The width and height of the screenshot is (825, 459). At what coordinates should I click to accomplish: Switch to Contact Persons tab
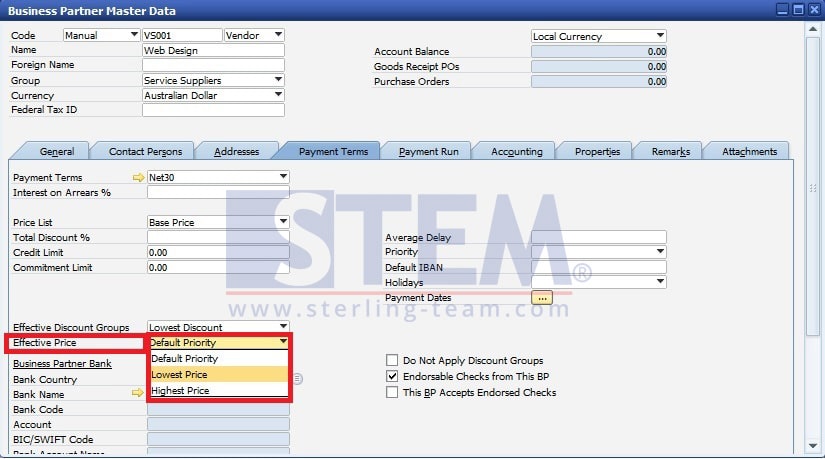click(x=145, y=152)
